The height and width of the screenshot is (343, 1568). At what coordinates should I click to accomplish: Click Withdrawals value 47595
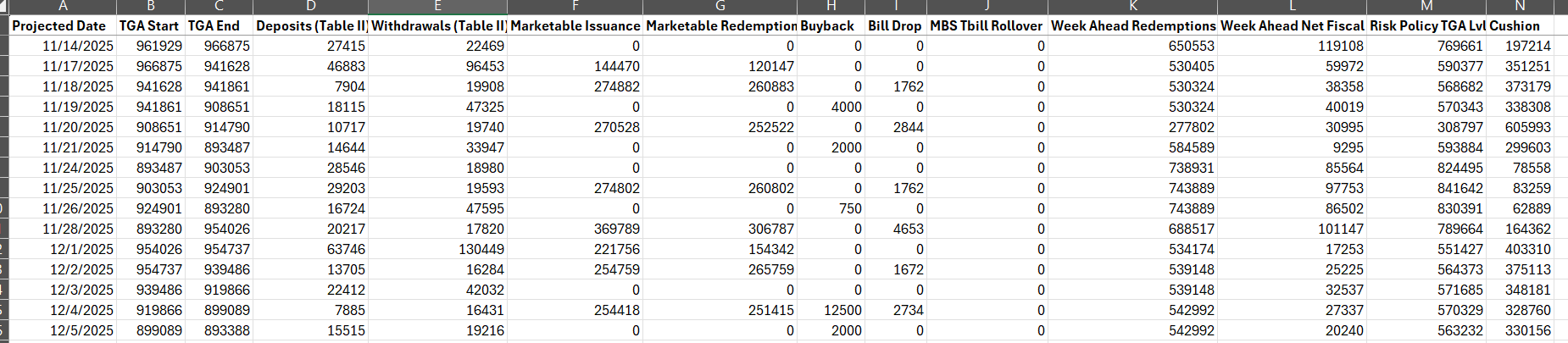pyautogui.click(x=437, y=208)
